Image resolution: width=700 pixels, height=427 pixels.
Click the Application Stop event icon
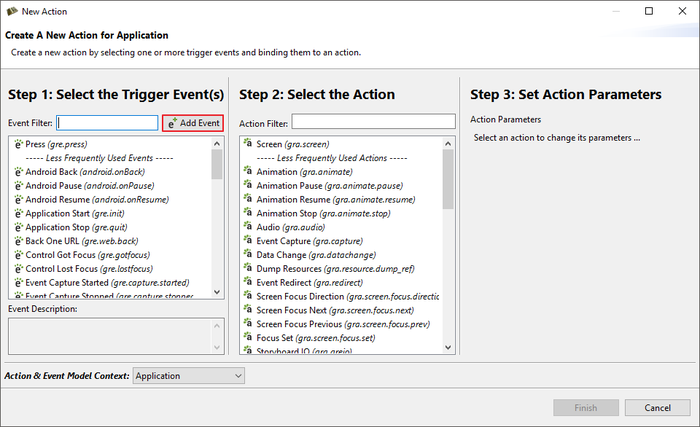pos(18,227)
